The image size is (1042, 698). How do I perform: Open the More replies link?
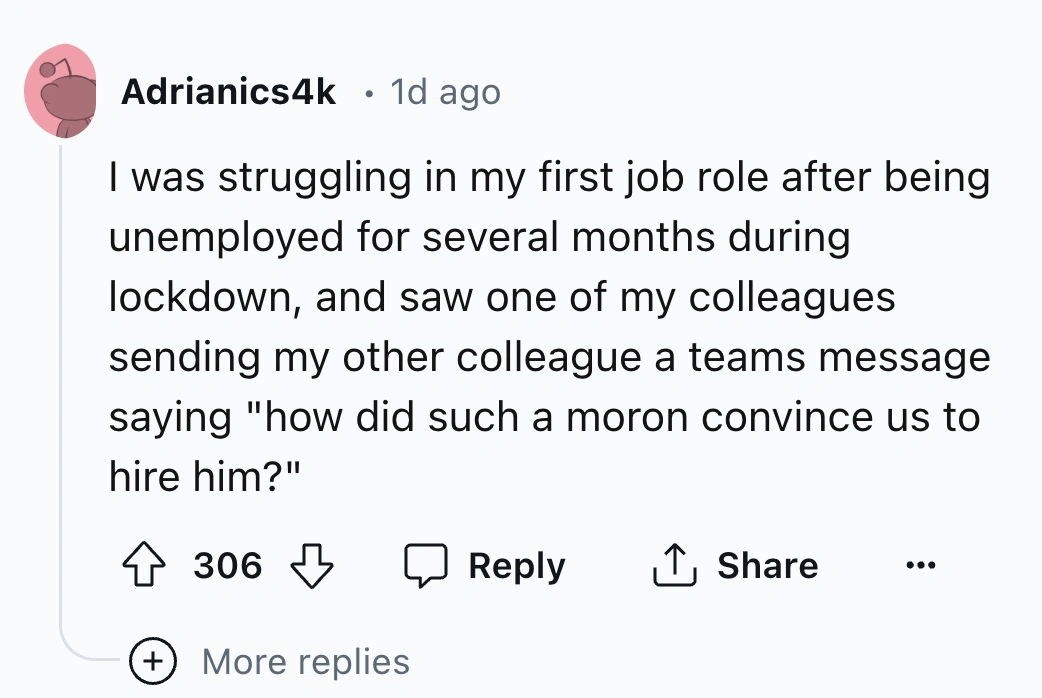point(305,661)
